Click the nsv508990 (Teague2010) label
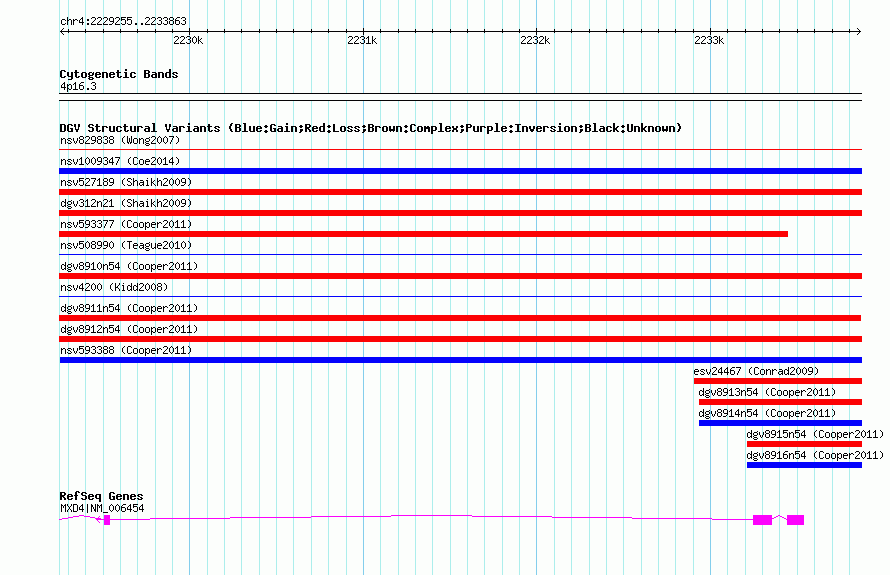This screenshot has width=890, height=575. [x=126, y=245]
